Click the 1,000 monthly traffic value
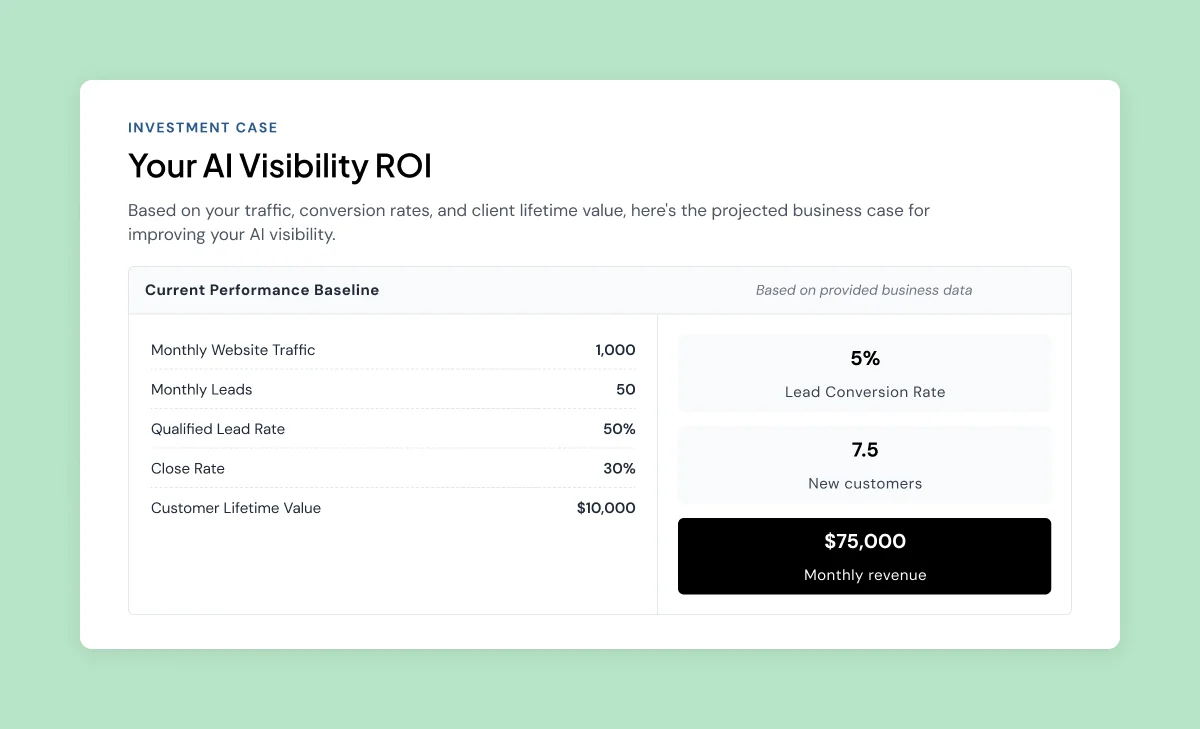The image size is (1200, 729). 615,350
